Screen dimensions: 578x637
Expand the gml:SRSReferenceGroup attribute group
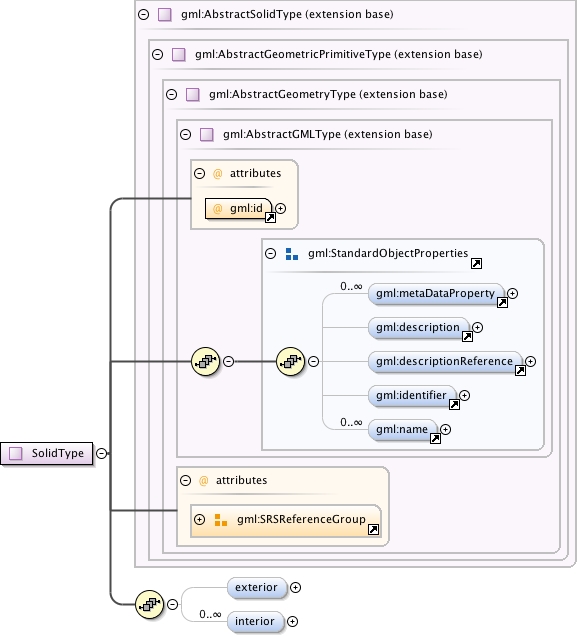[199, 520]
